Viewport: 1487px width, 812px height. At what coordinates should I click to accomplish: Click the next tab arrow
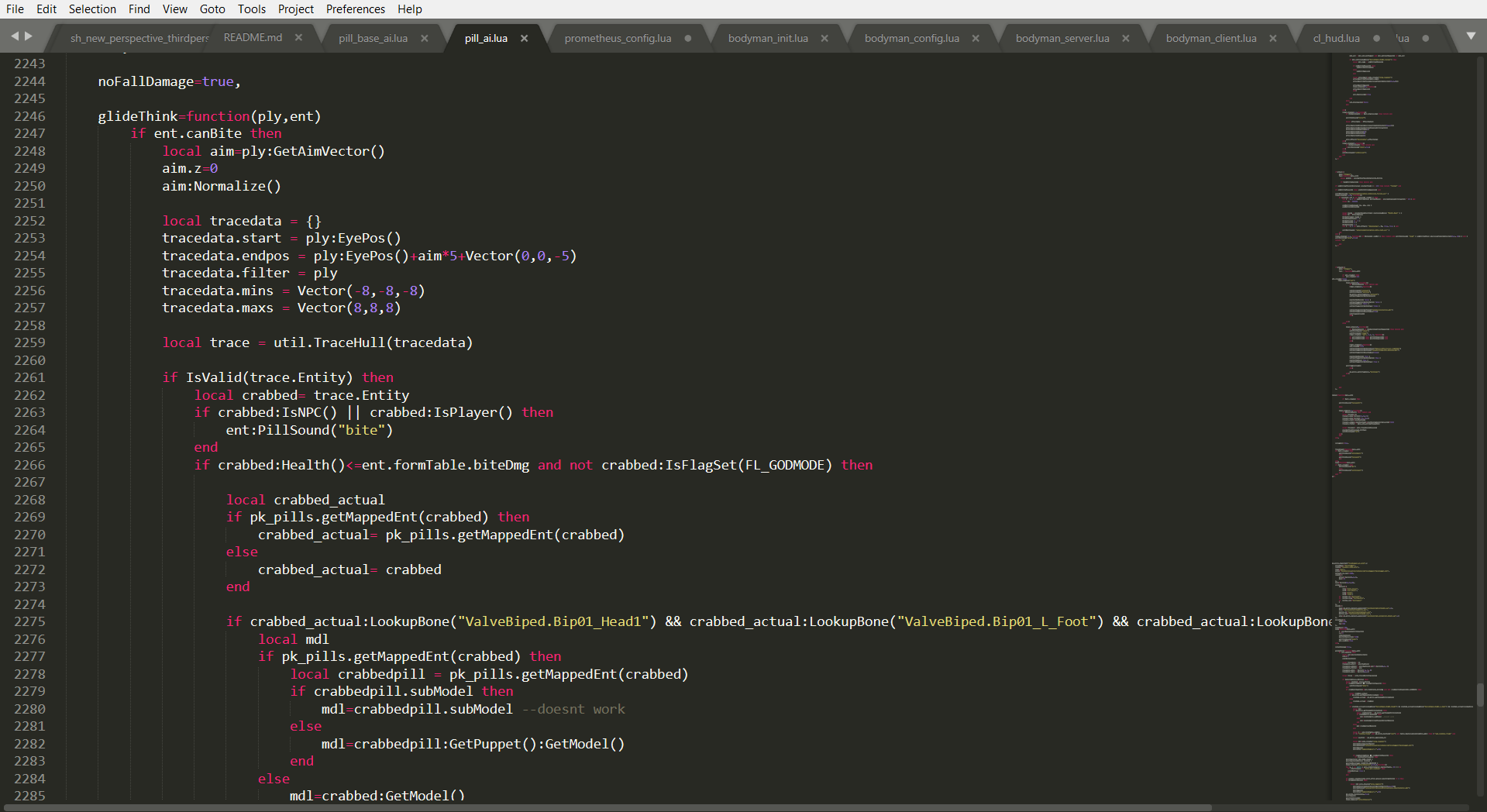(x=29, y=36)
